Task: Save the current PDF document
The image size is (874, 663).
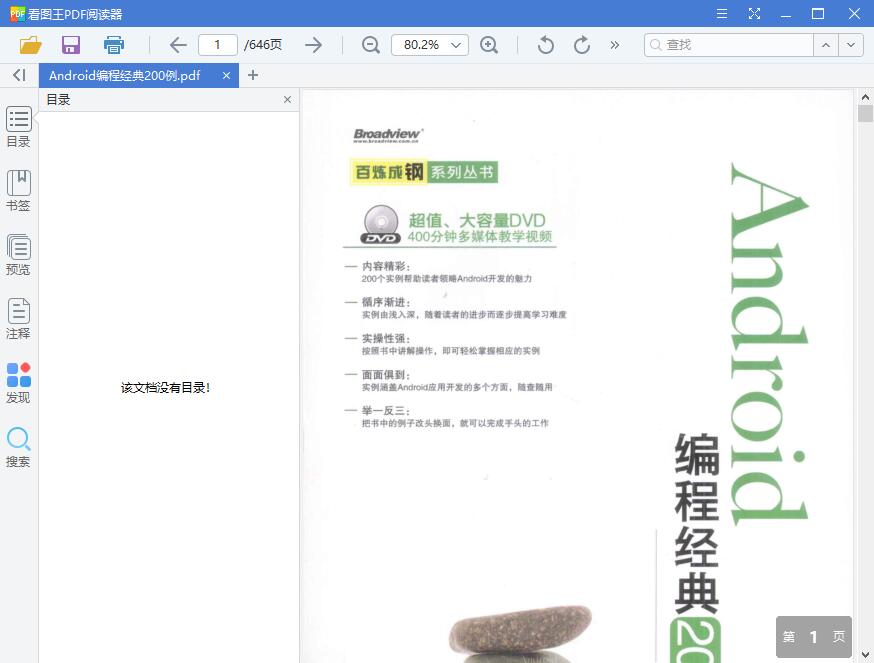Action: point(70,45)
